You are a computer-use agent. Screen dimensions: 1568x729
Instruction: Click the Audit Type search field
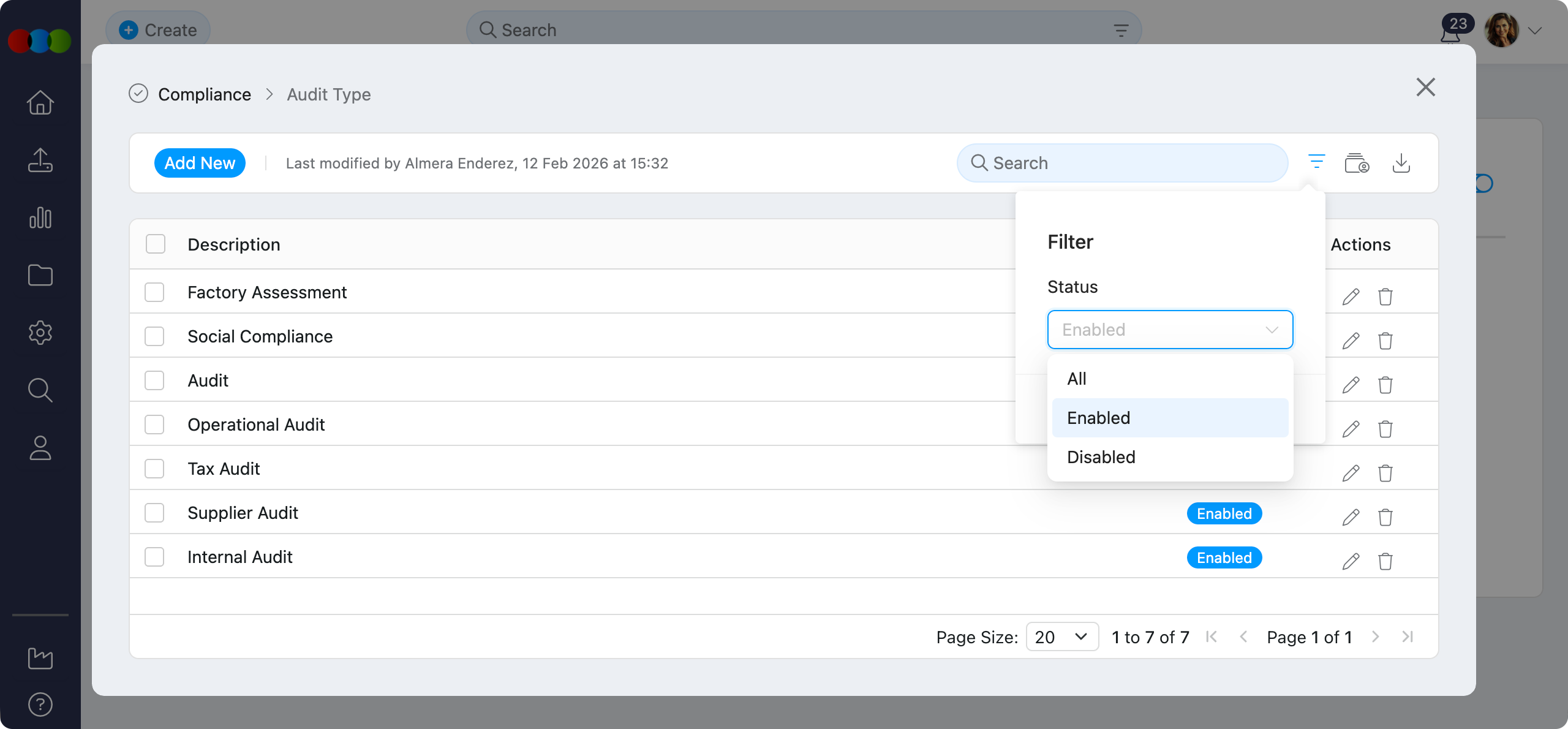pyautogui.click(x=1122, y=163)
